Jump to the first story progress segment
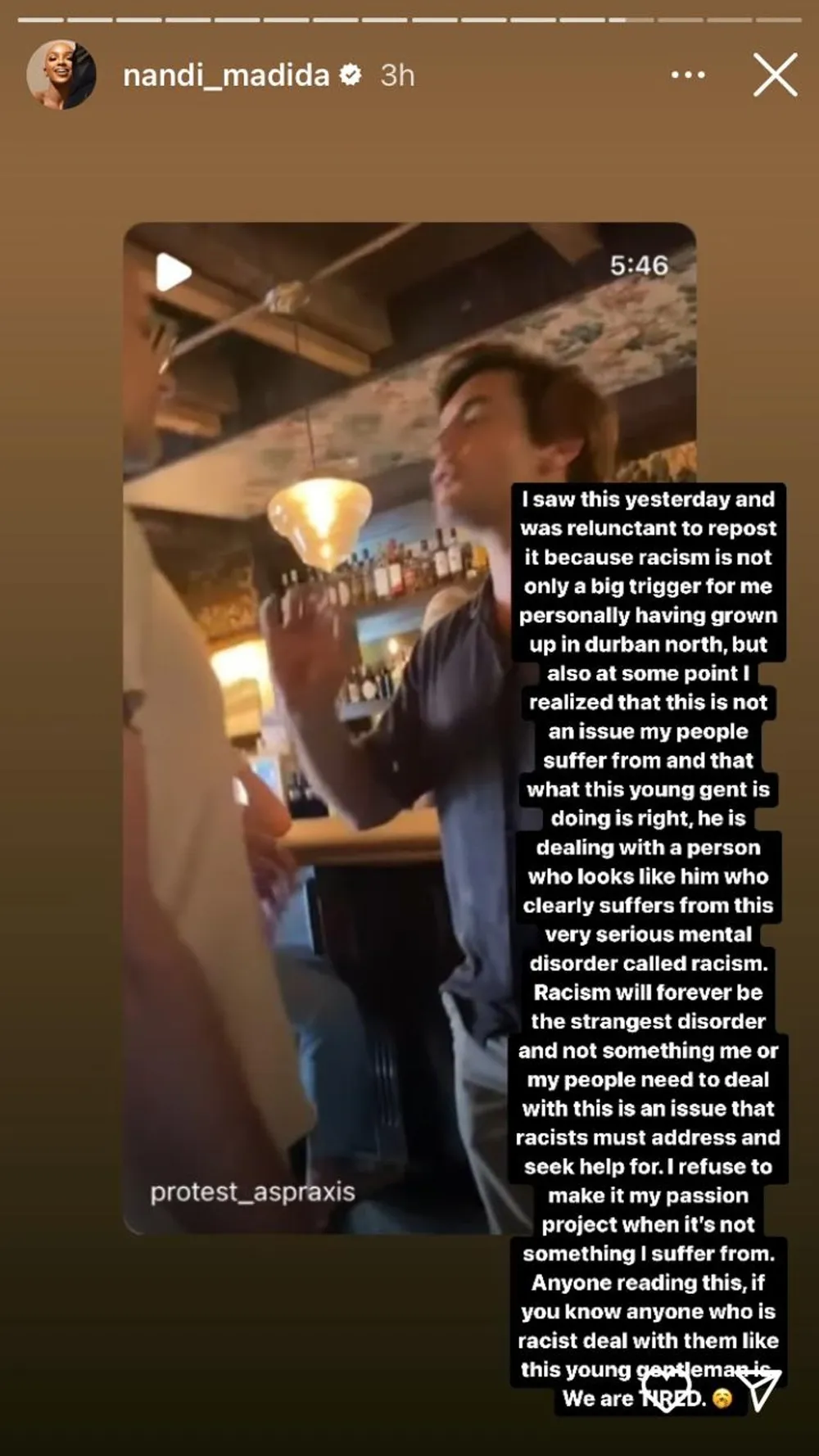819x1456 pixels. point(41,20)
